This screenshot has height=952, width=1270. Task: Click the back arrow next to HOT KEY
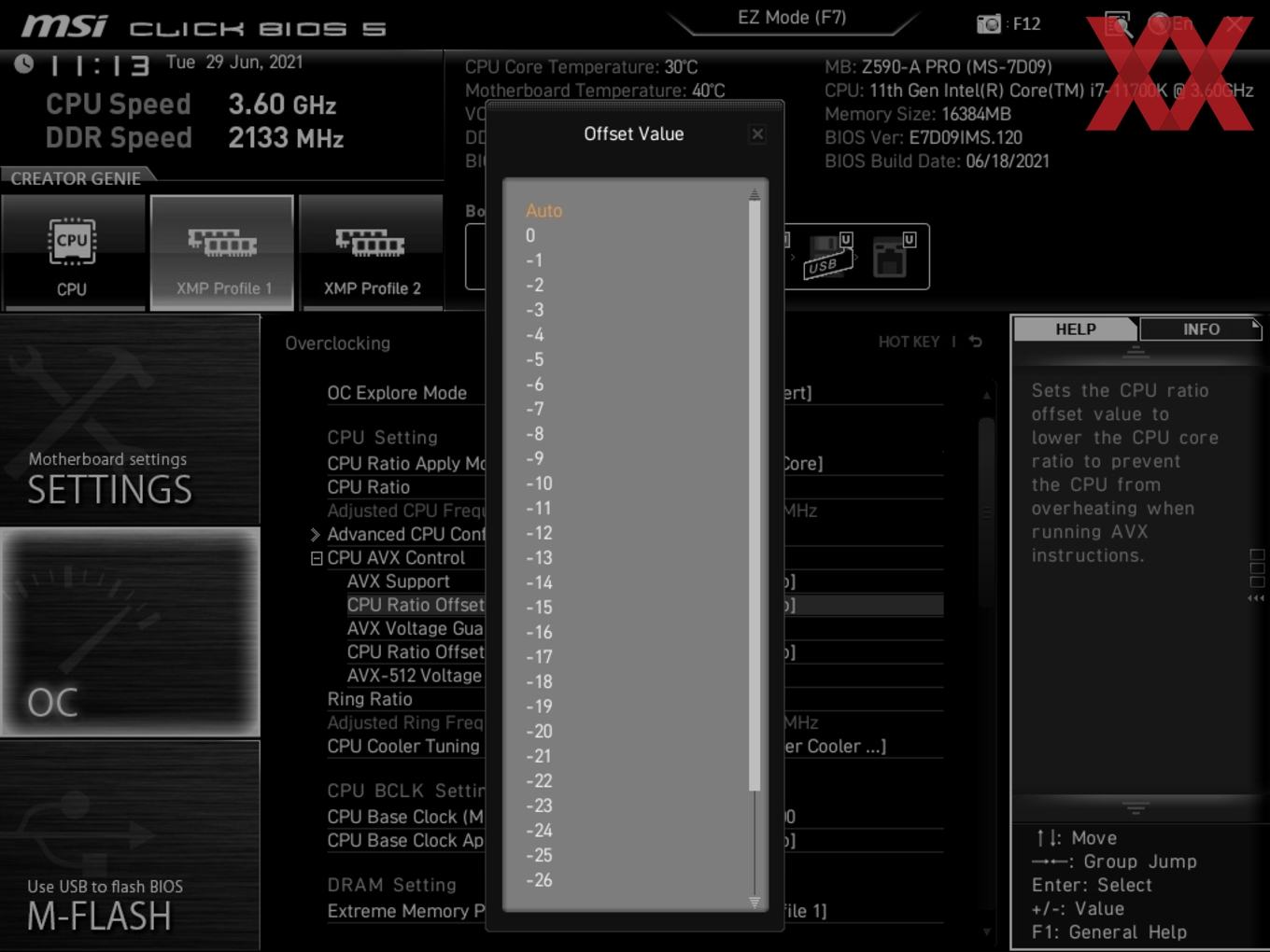click(975, 342)
